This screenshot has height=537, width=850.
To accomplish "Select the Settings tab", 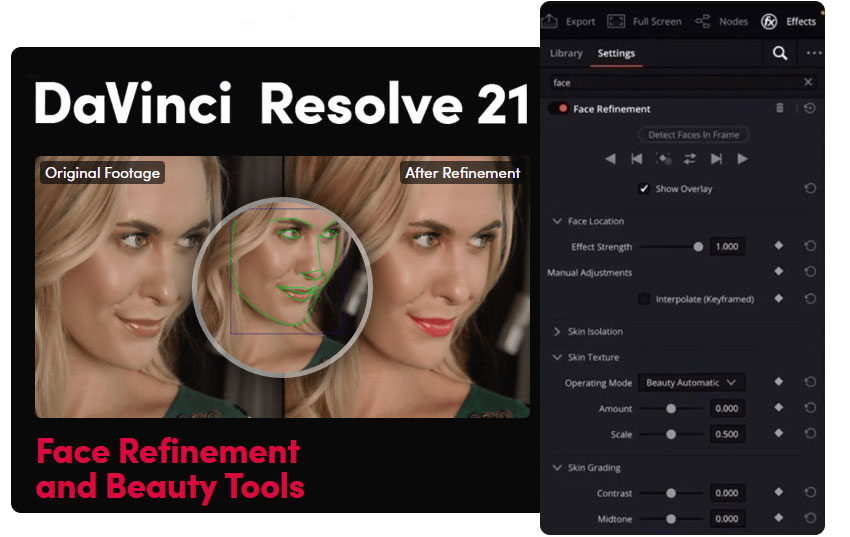I will 616,53.
